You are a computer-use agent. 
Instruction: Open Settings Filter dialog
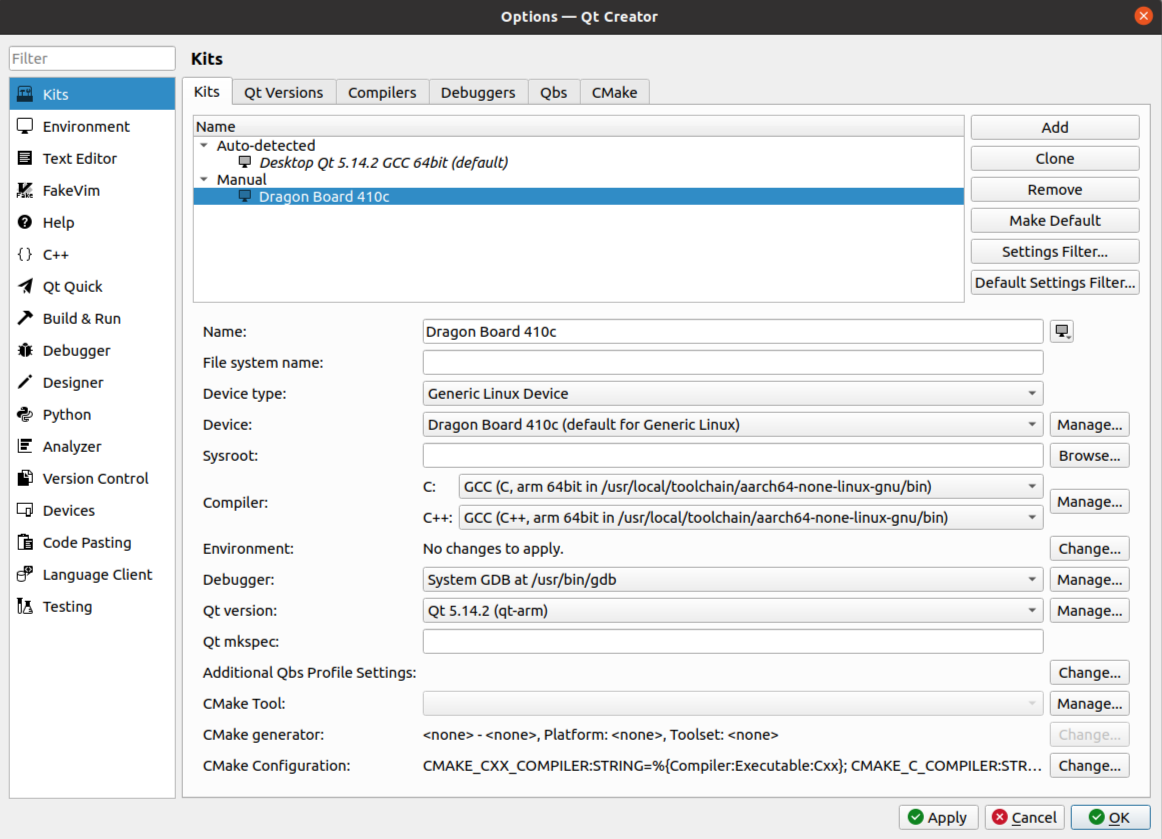coord(1055,252)
